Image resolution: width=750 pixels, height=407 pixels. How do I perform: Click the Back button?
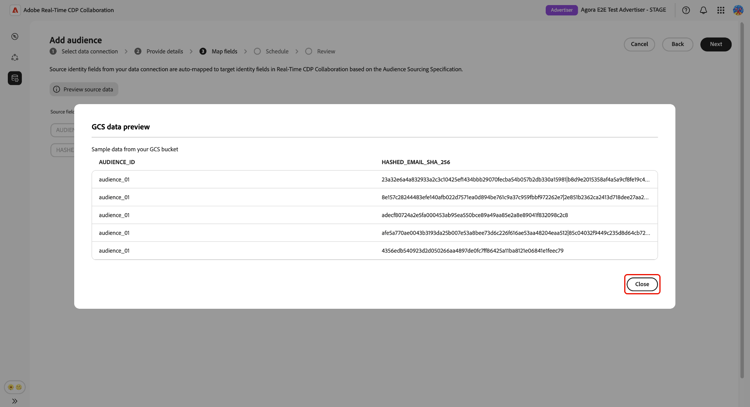click(x=677, y=44)
